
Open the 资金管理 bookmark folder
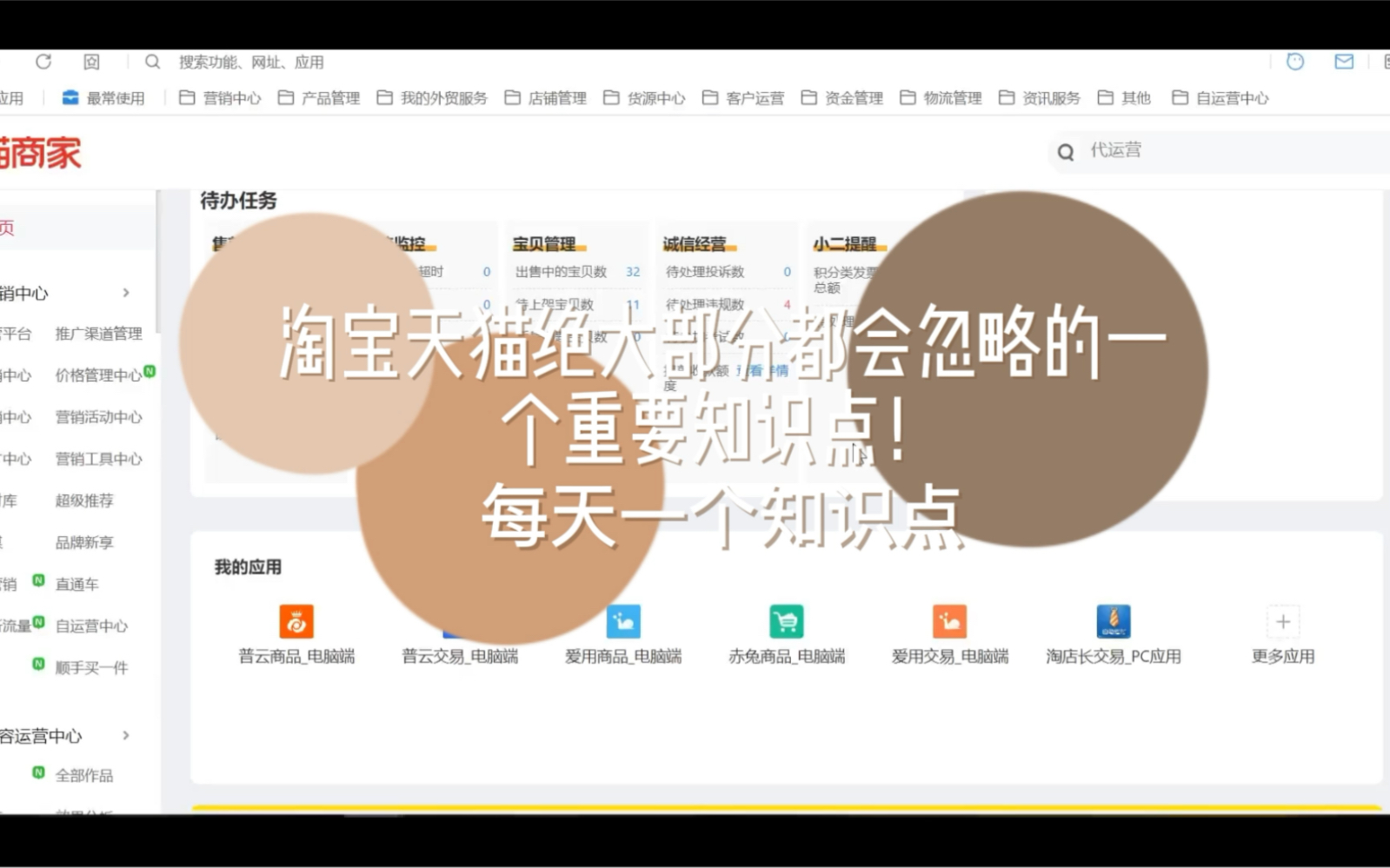(x=841, y=98)
